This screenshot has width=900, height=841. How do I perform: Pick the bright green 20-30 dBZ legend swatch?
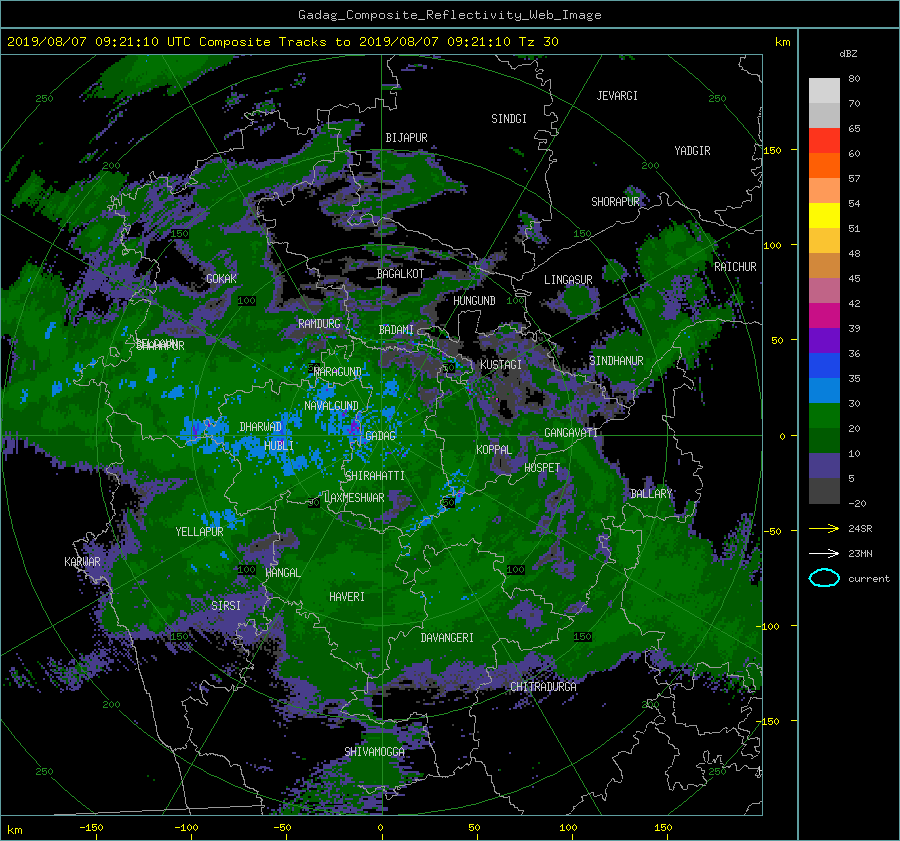[824, 416]
